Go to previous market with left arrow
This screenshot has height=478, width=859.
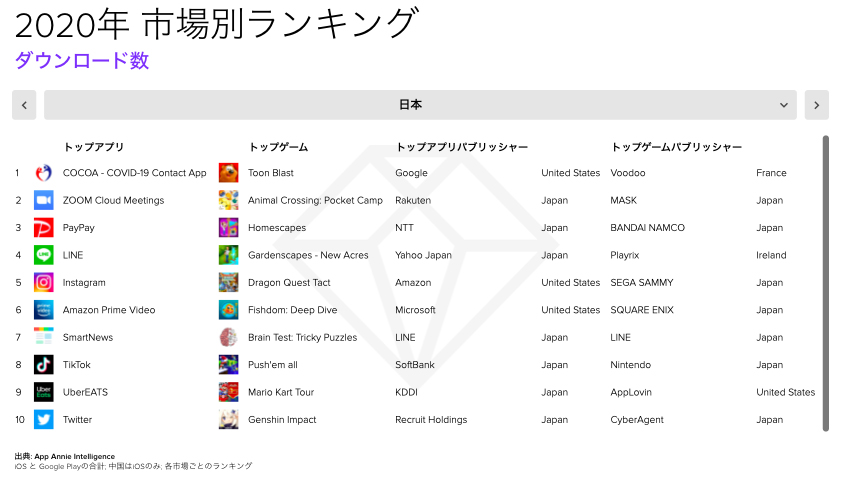point(24,105)
